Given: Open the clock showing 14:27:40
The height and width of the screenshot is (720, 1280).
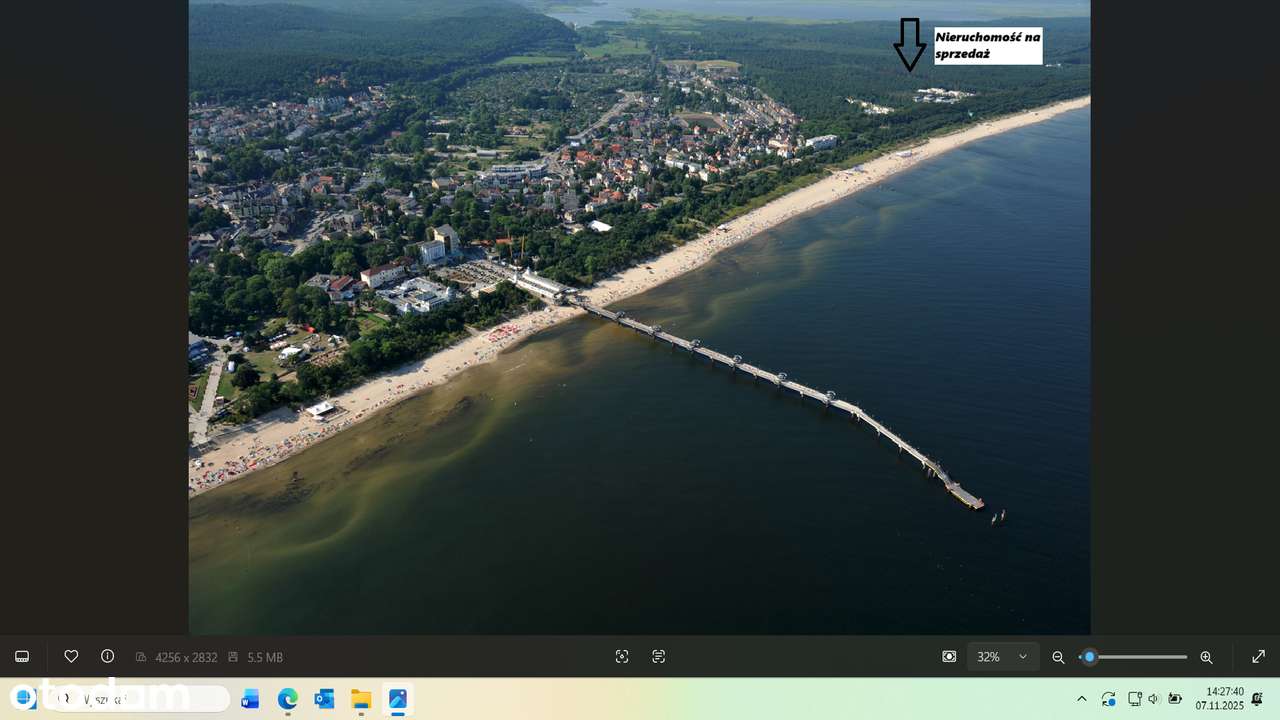Looking at the screenshot, I should (1224, 698).
